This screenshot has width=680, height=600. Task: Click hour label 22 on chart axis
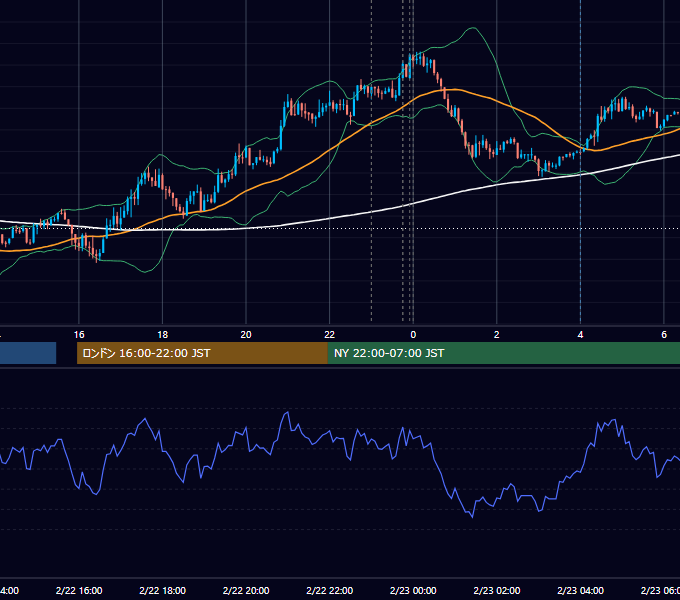pyautogui.click(x=330, y=335)
